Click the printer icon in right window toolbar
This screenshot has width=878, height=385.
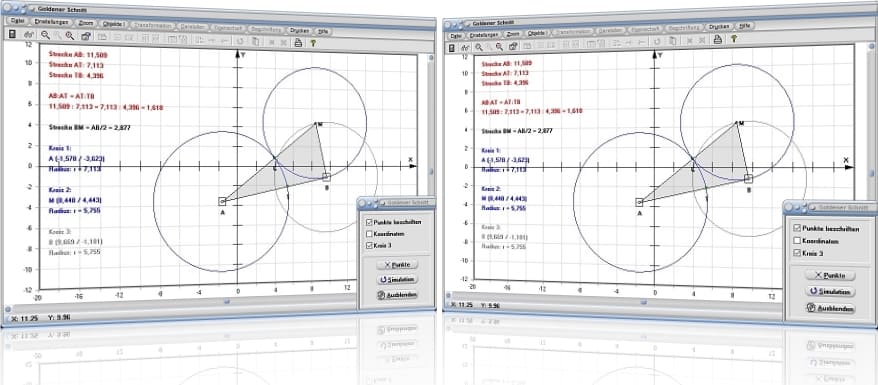click(717, 39)
